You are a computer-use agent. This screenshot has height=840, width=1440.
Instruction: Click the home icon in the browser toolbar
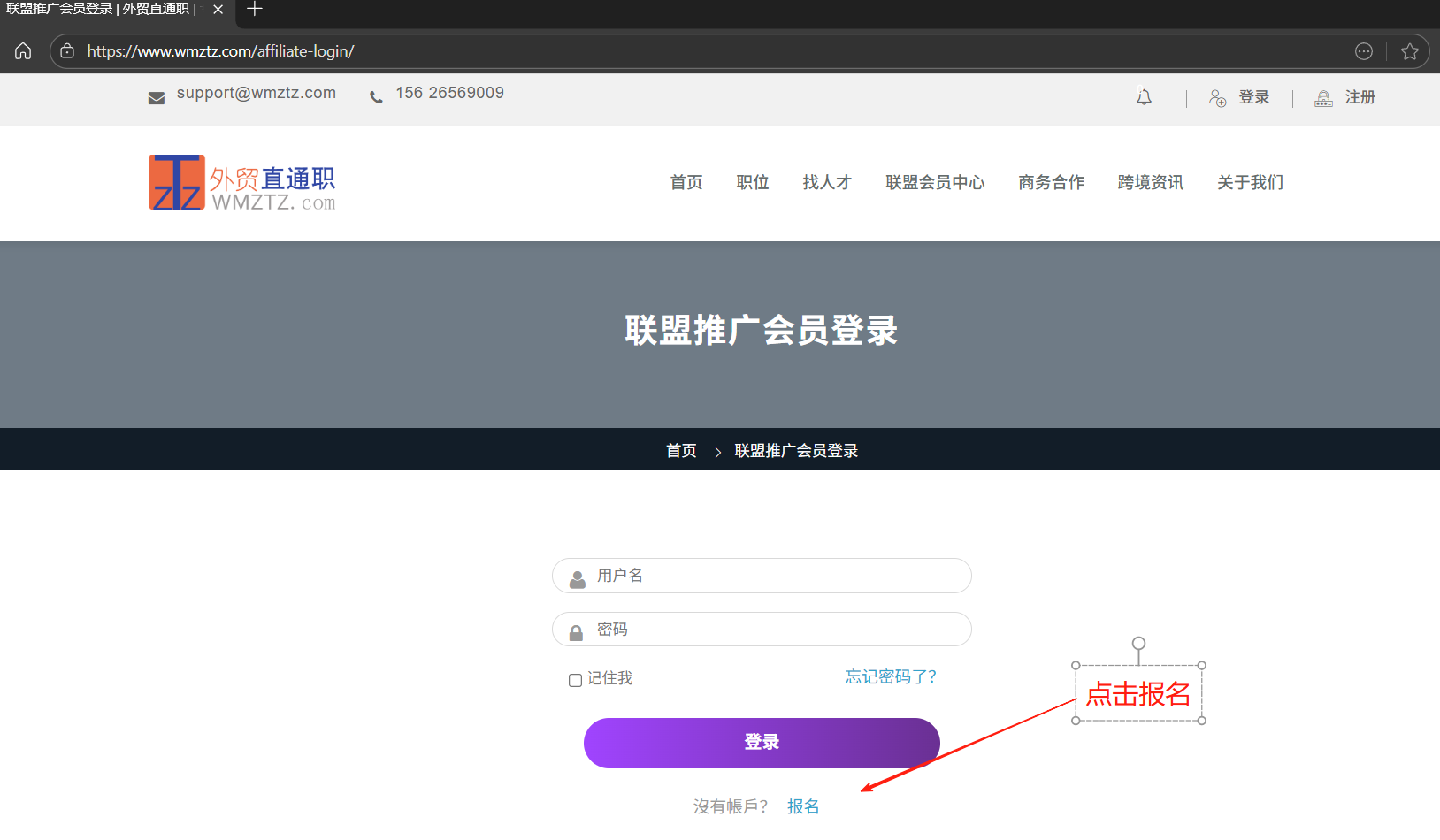22,50
